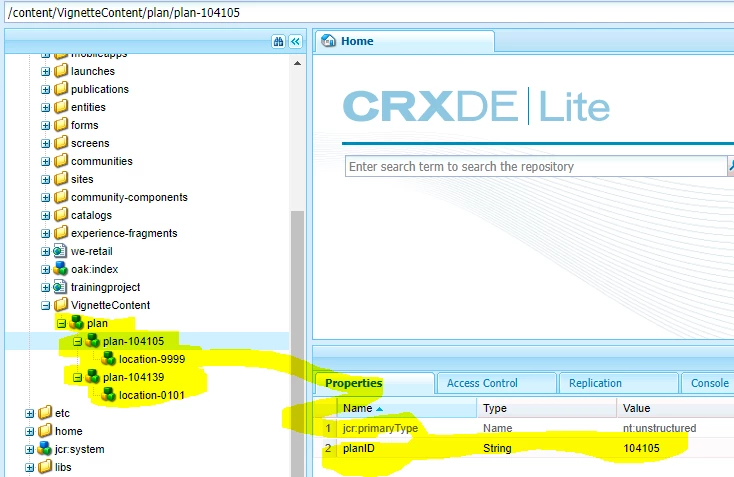Viewport: 734px width, 477px height.
Task: Click the 104105 value cell
Action: coord(675,448)
